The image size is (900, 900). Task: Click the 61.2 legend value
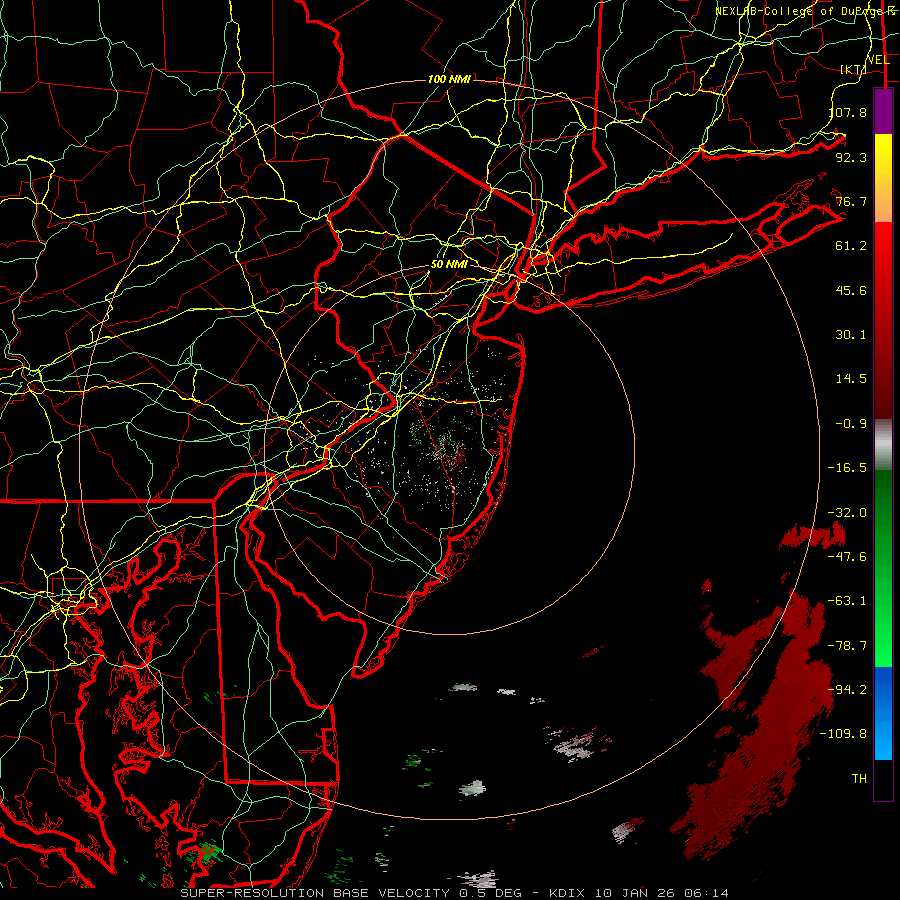(x=851, y=246)
